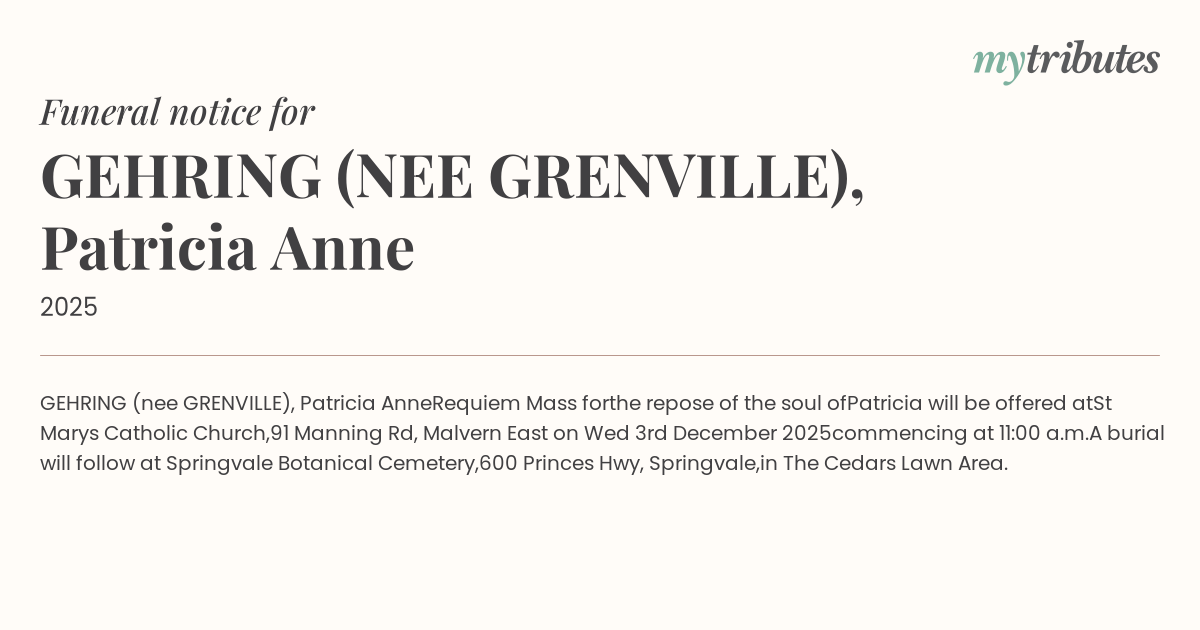1200x630 pixels.
Task: Click "Springvale Botanical Cemetery" in the notice
Action: click(x=322, y=464)
